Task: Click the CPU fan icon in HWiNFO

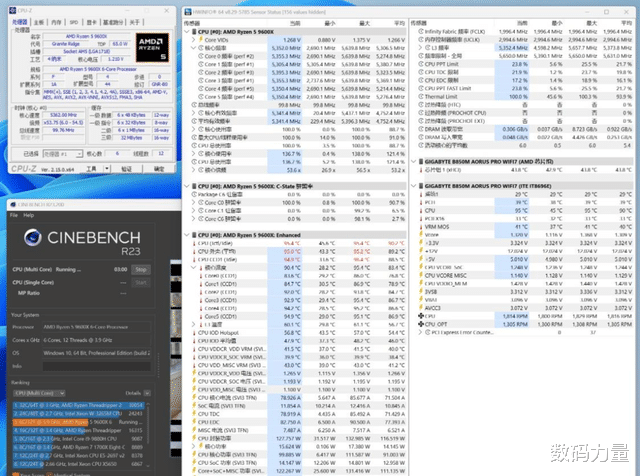Action: [421, 316]
